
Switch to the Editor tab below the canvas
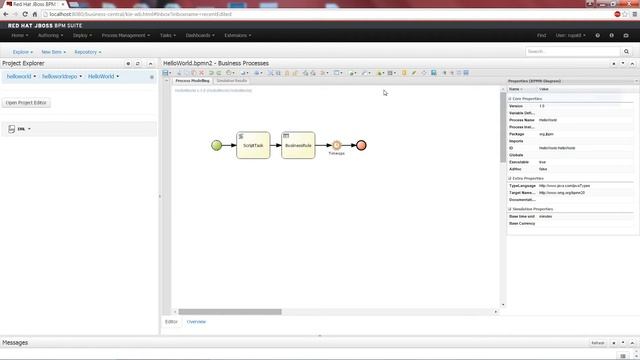(x=171, y=322)
